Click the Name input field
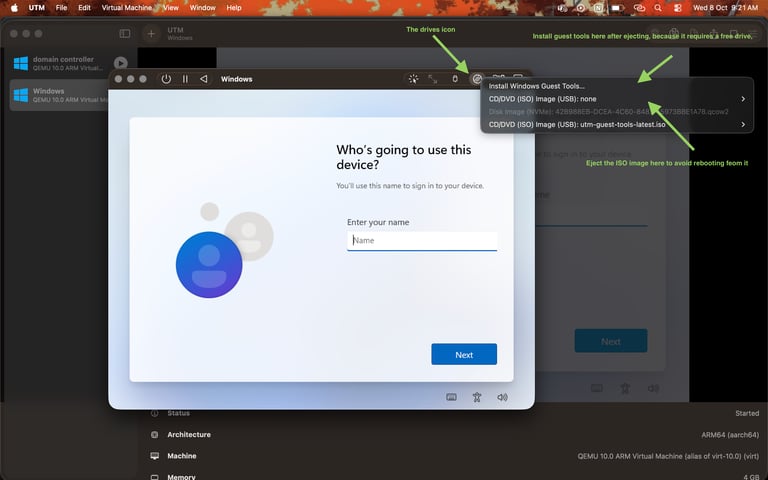 [x=422, y=240]
